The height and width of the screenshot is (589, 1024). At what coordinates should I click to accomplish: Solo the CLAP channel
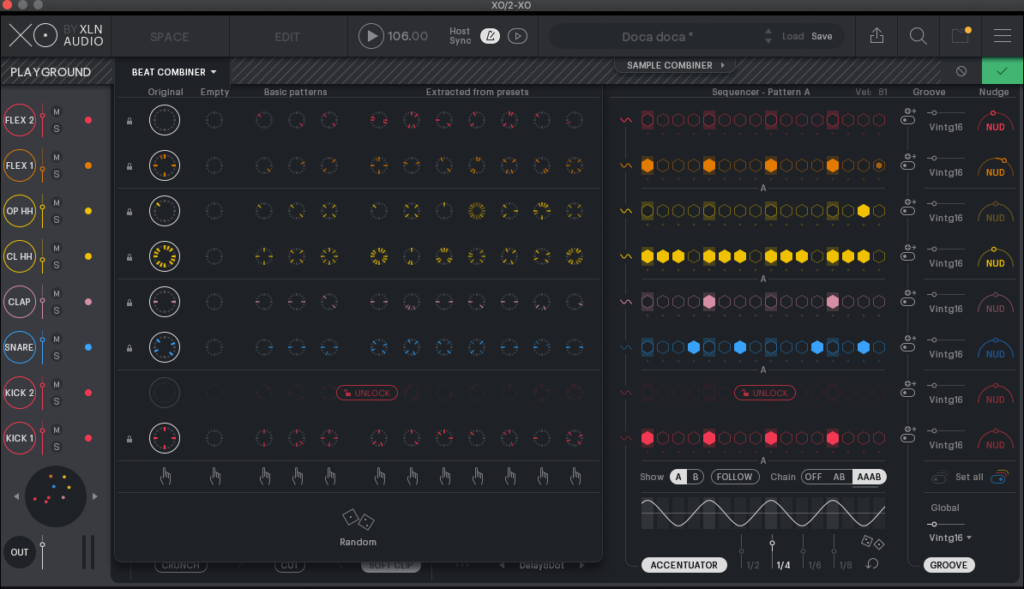click(57, 310)
